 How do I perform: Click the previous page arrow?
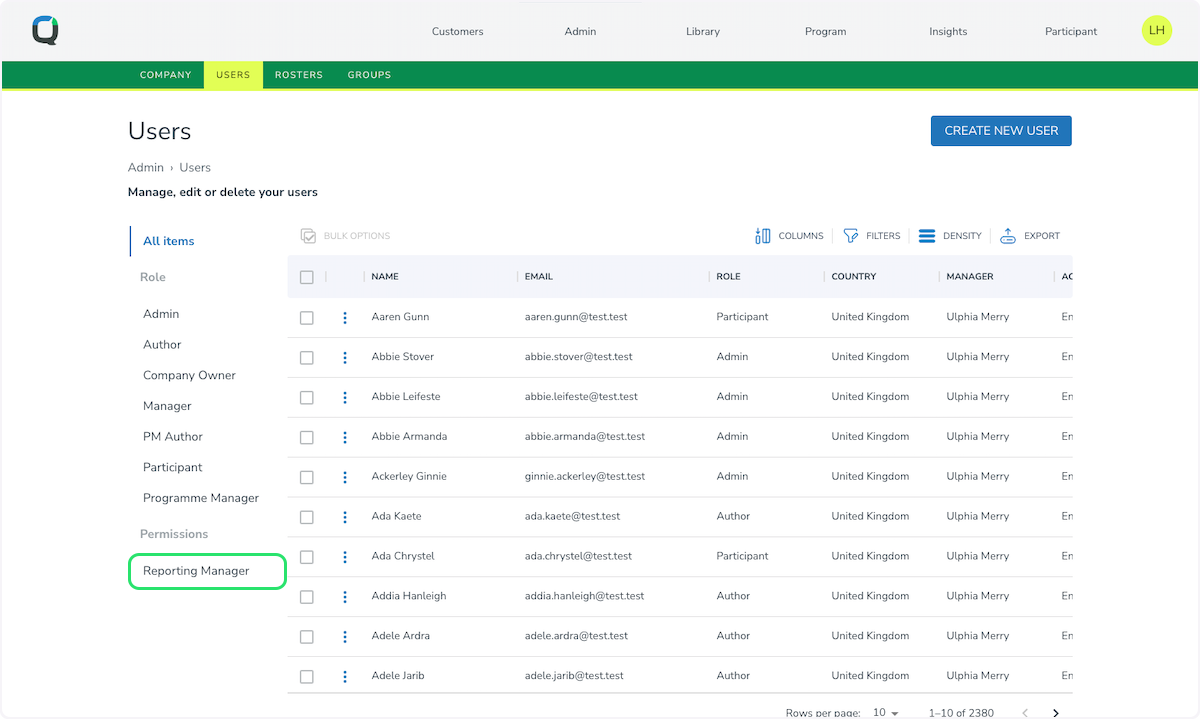pyautogui.click(x=1024, y=713)
